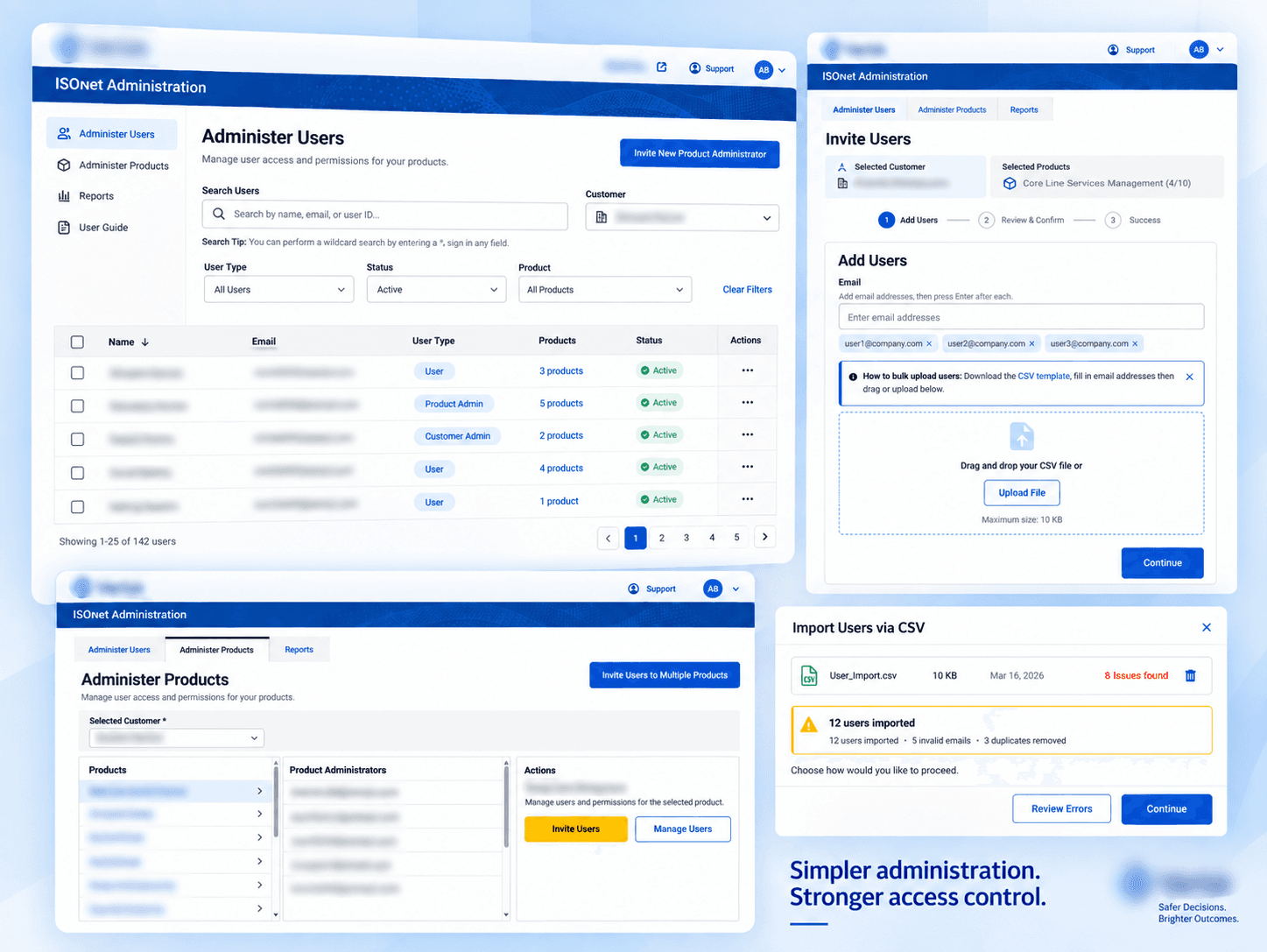Close the Import Users via CSV dialog

[1207, 627]
